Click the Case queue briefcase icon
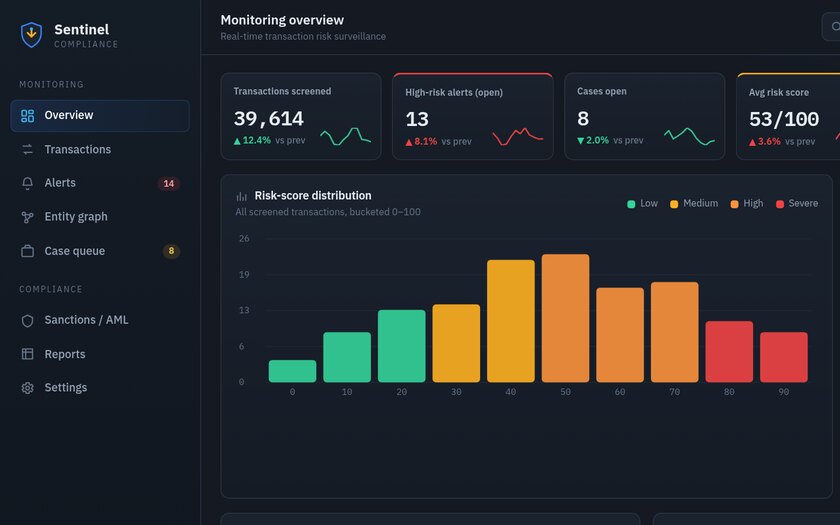 click(x=27, y=251)
